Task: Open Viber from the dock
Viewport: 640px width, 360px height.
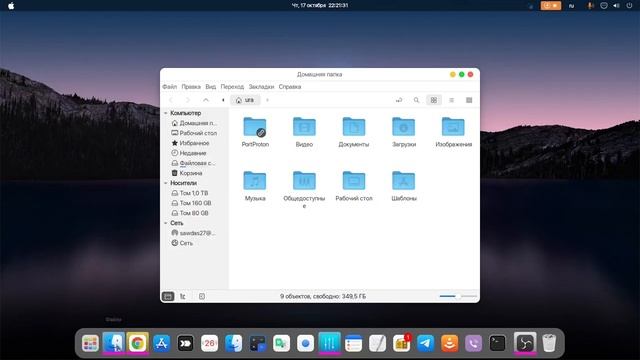Action: [473, 343]
